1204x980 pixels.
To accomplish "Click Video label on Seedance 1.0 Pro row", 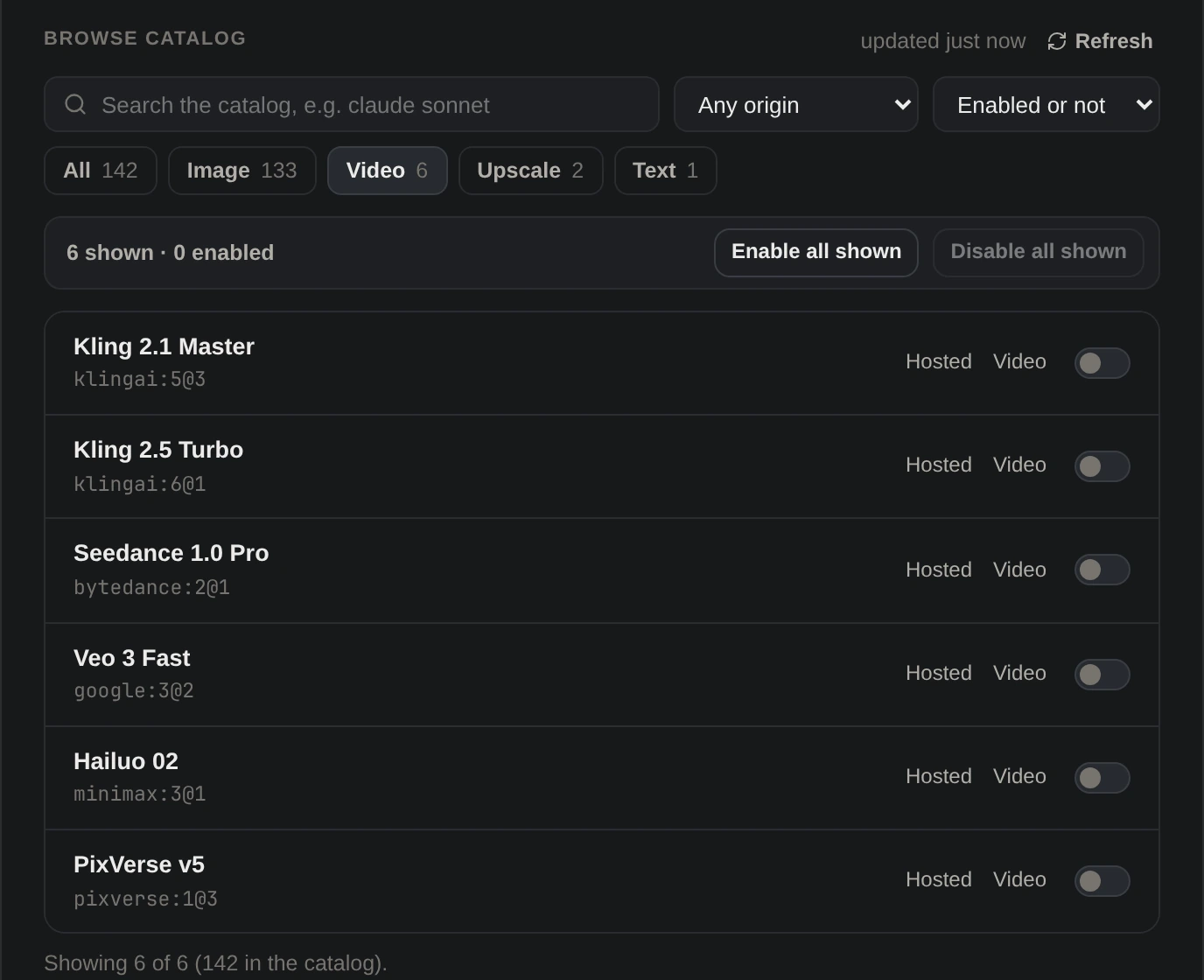I will tap(1019, 570).
